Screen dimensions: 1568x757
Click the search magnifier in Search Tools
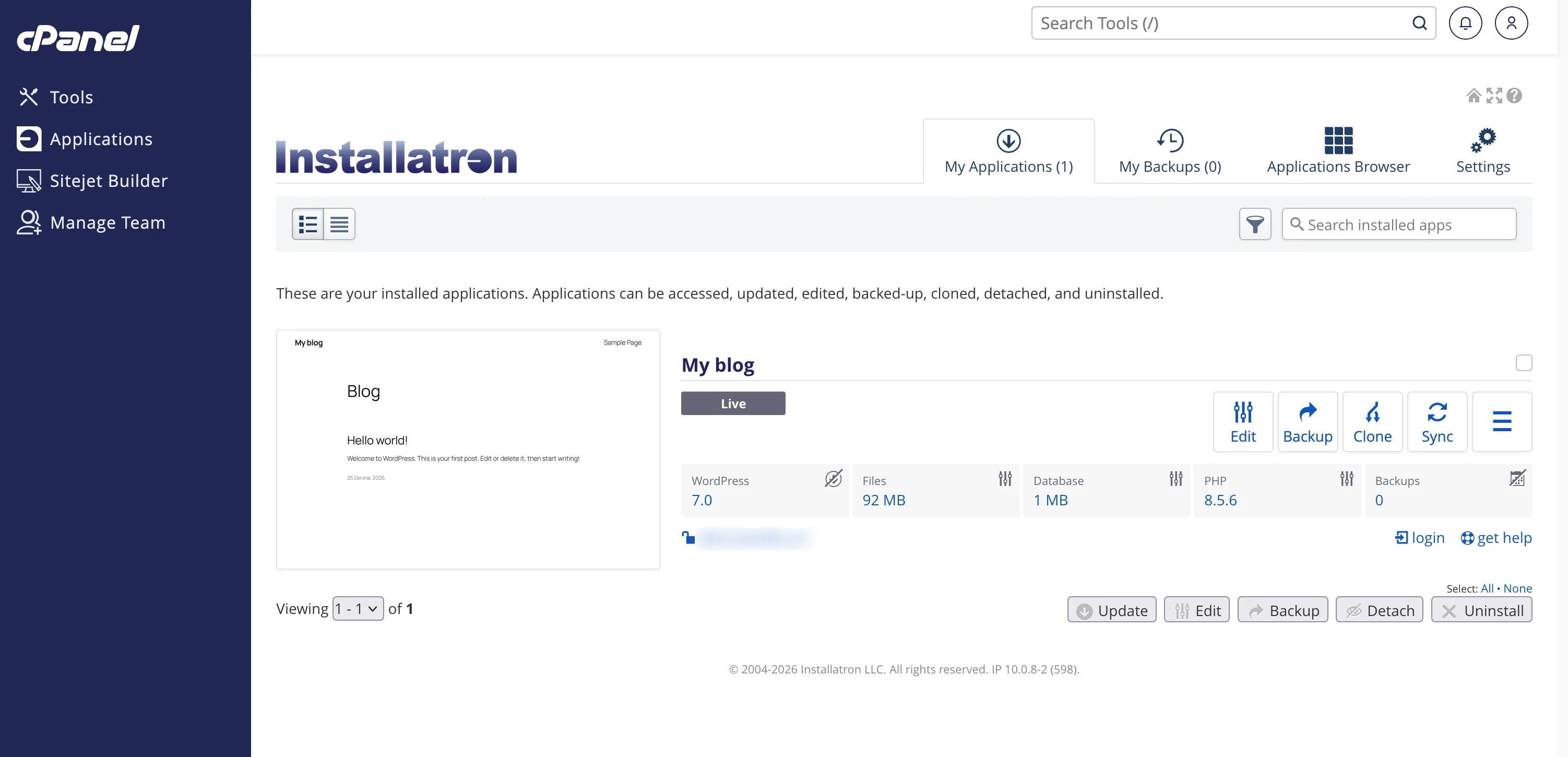tap(1419, 23)
